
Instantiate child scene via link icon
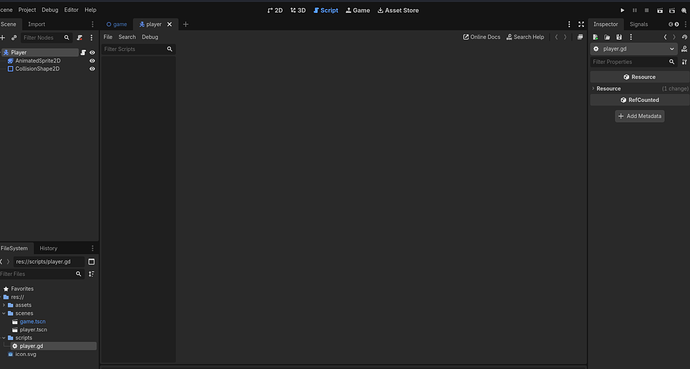click(x=14, y=38)
